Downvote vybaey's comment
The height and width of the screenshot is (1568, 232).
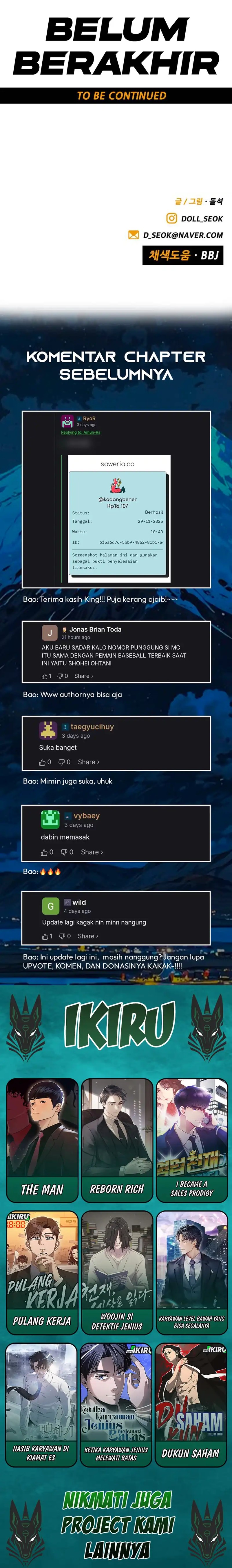point(67,852)
